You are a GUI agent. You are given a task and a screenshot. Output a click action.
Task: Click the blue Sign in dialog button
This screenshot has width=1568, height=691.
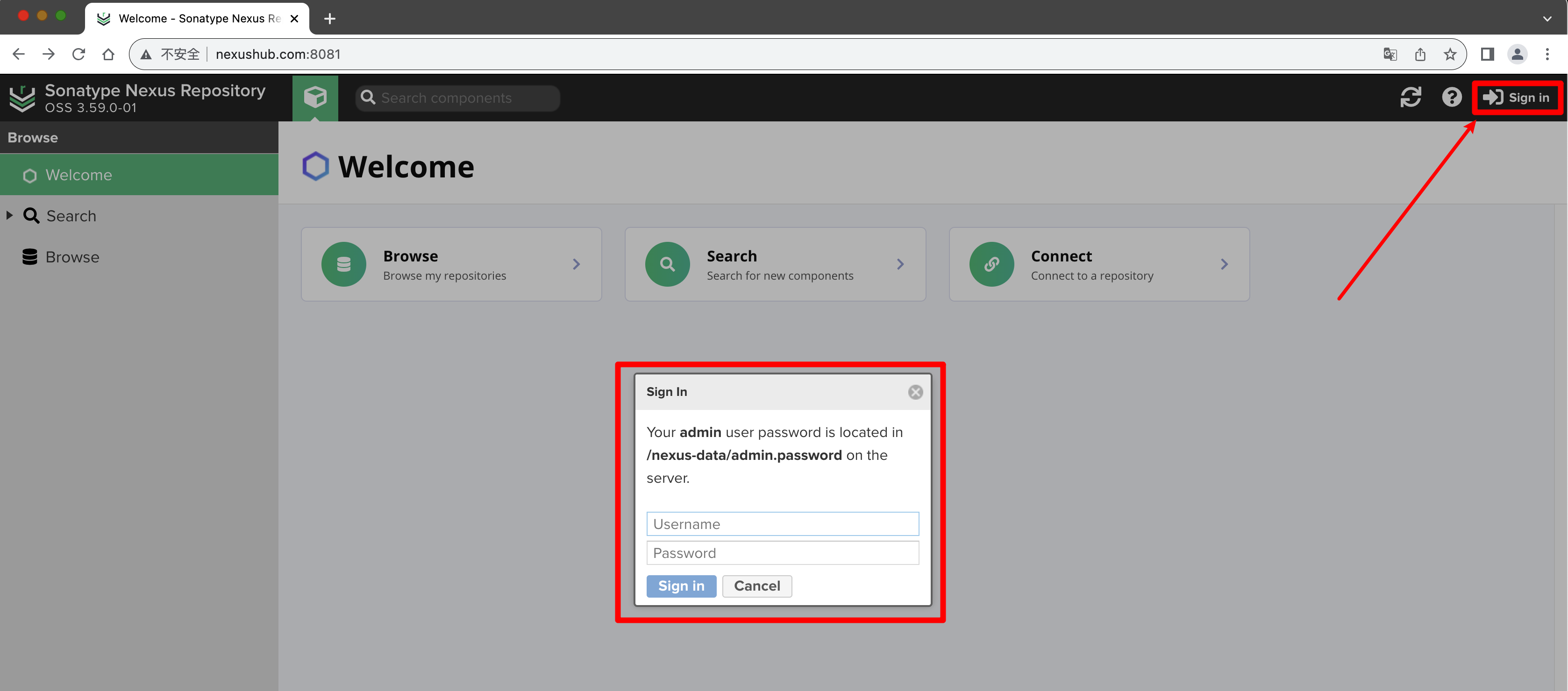(681, 586)
